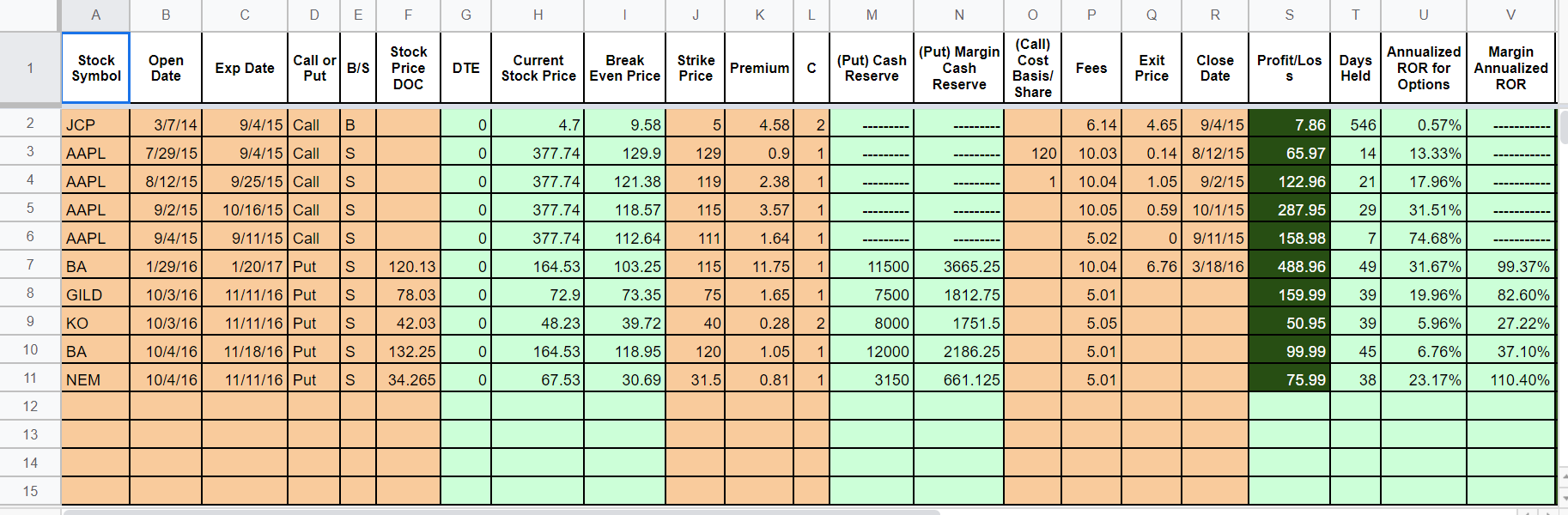The width and height of the screenshot is (1568, 515).
Task: Select the Stock Symbol header cell
Action: [x=95, y=68]
